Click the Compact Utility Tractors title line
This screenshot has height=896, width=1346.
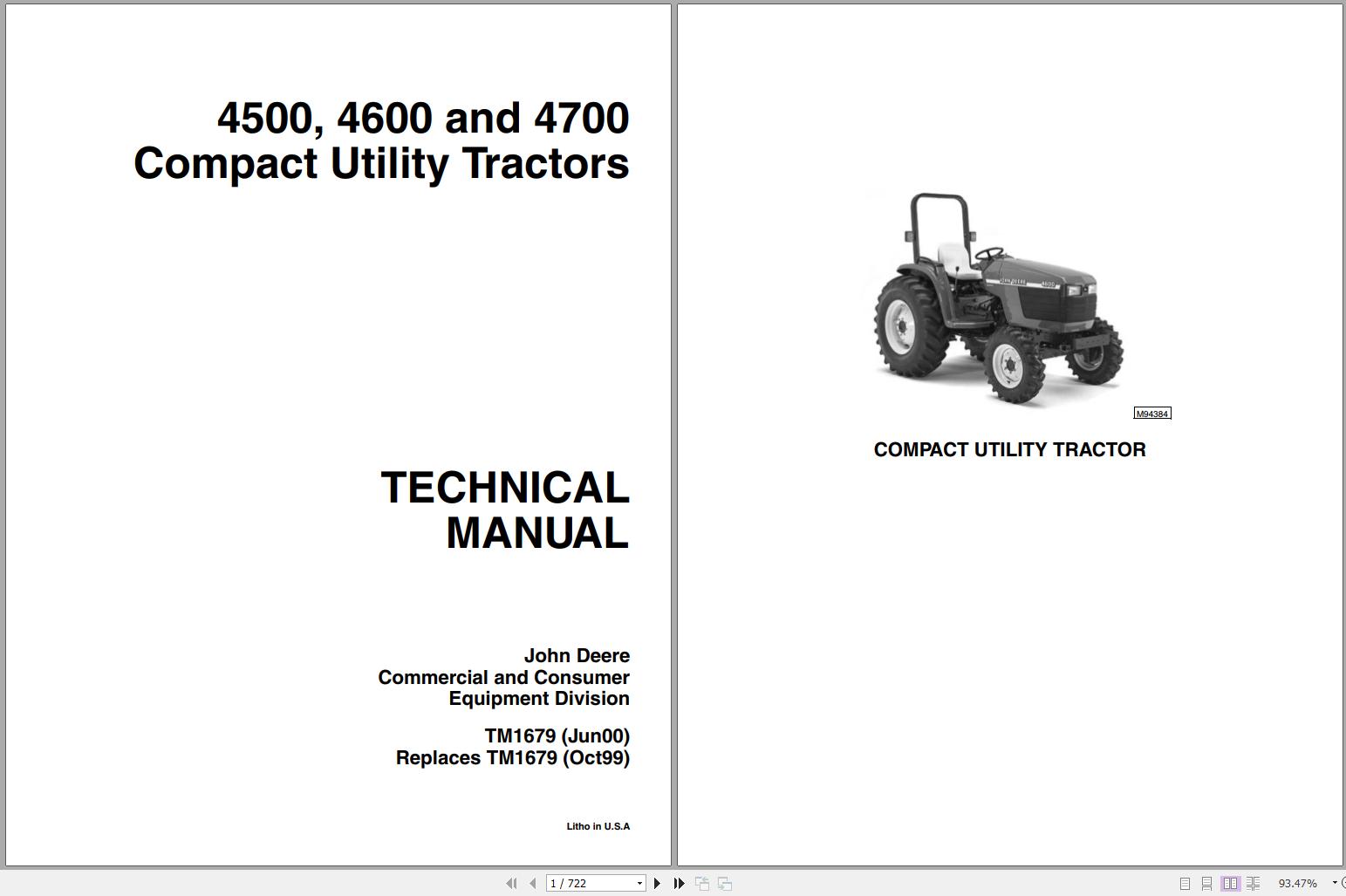point(381,163)
